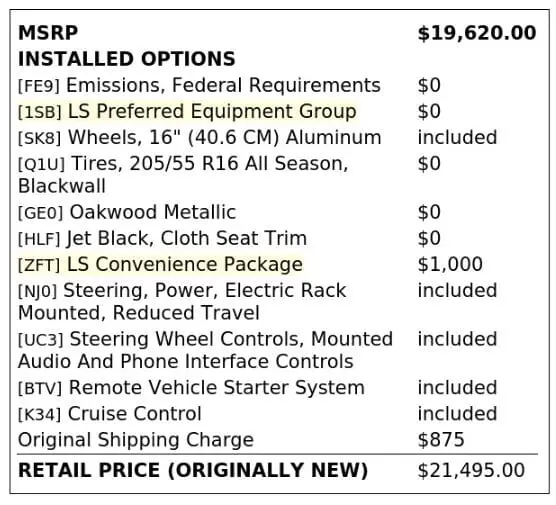Click the highlighted LS Preferred Equipment Group link

point(212,111)
